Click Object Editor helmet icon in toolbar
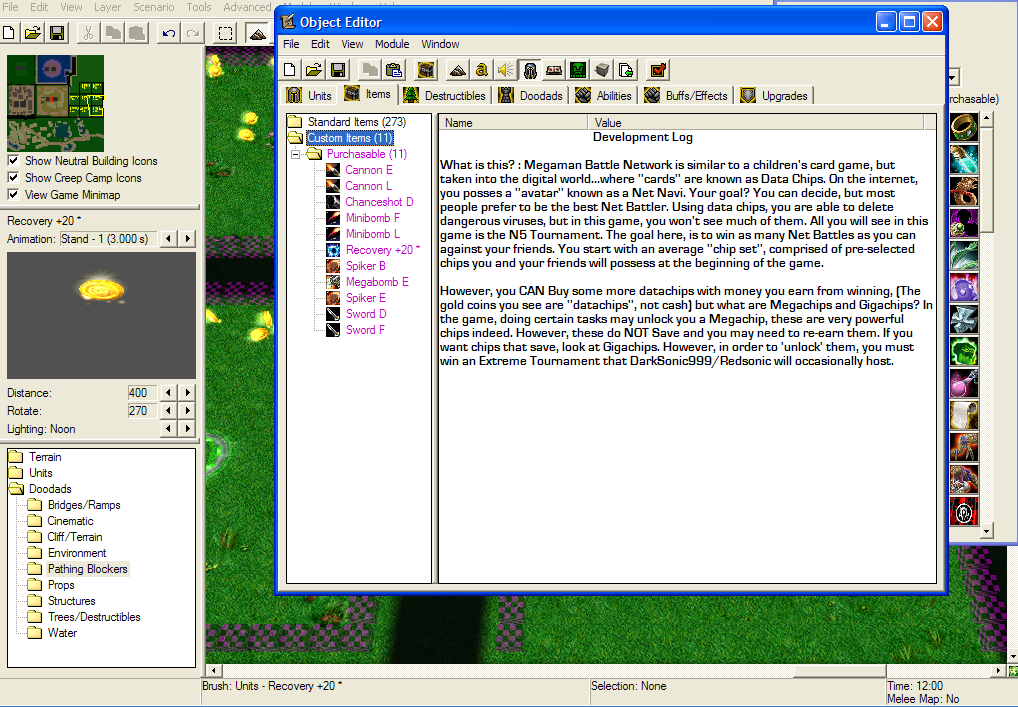1018x707 pixels. (x=530, y=70)
